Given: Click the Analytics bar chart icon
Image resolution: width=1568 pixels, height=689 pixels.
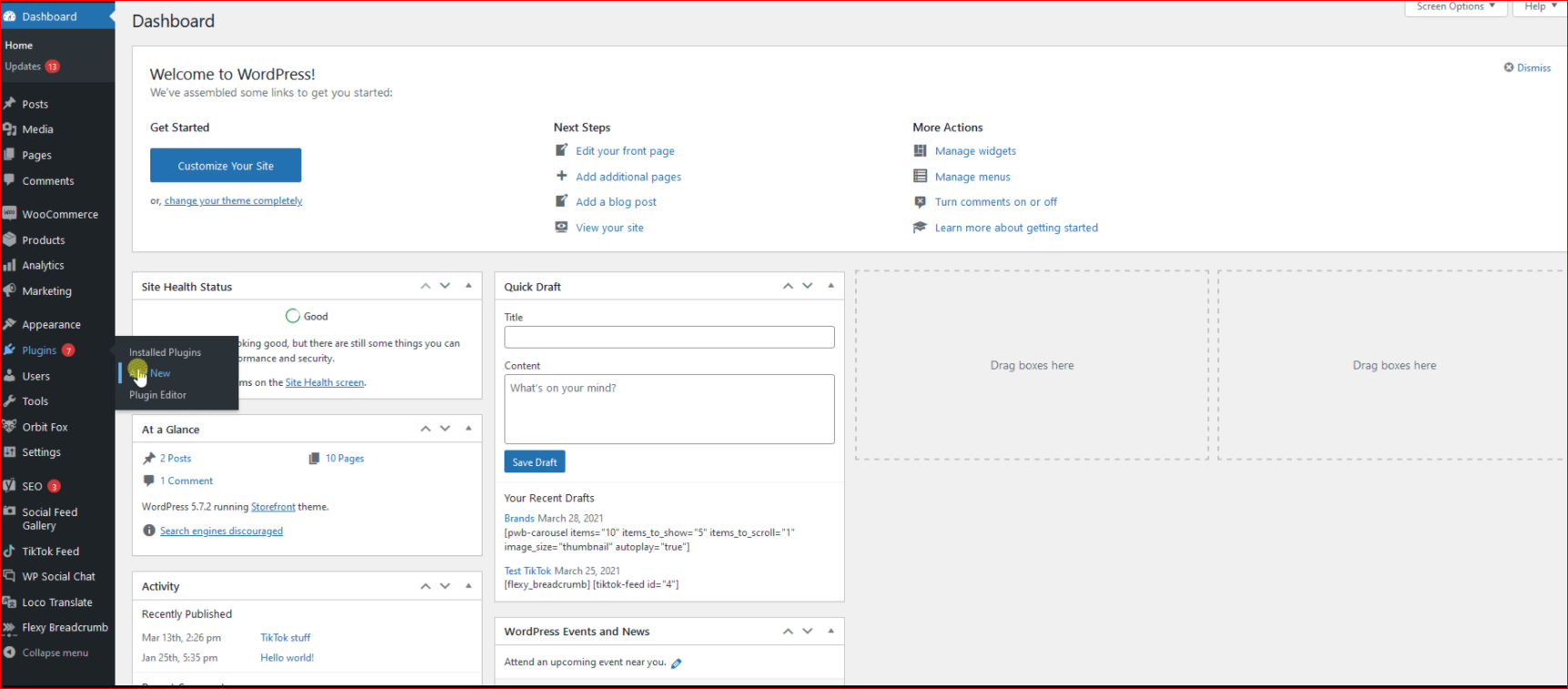Looking at the screenshot, I should coord(10,265).
